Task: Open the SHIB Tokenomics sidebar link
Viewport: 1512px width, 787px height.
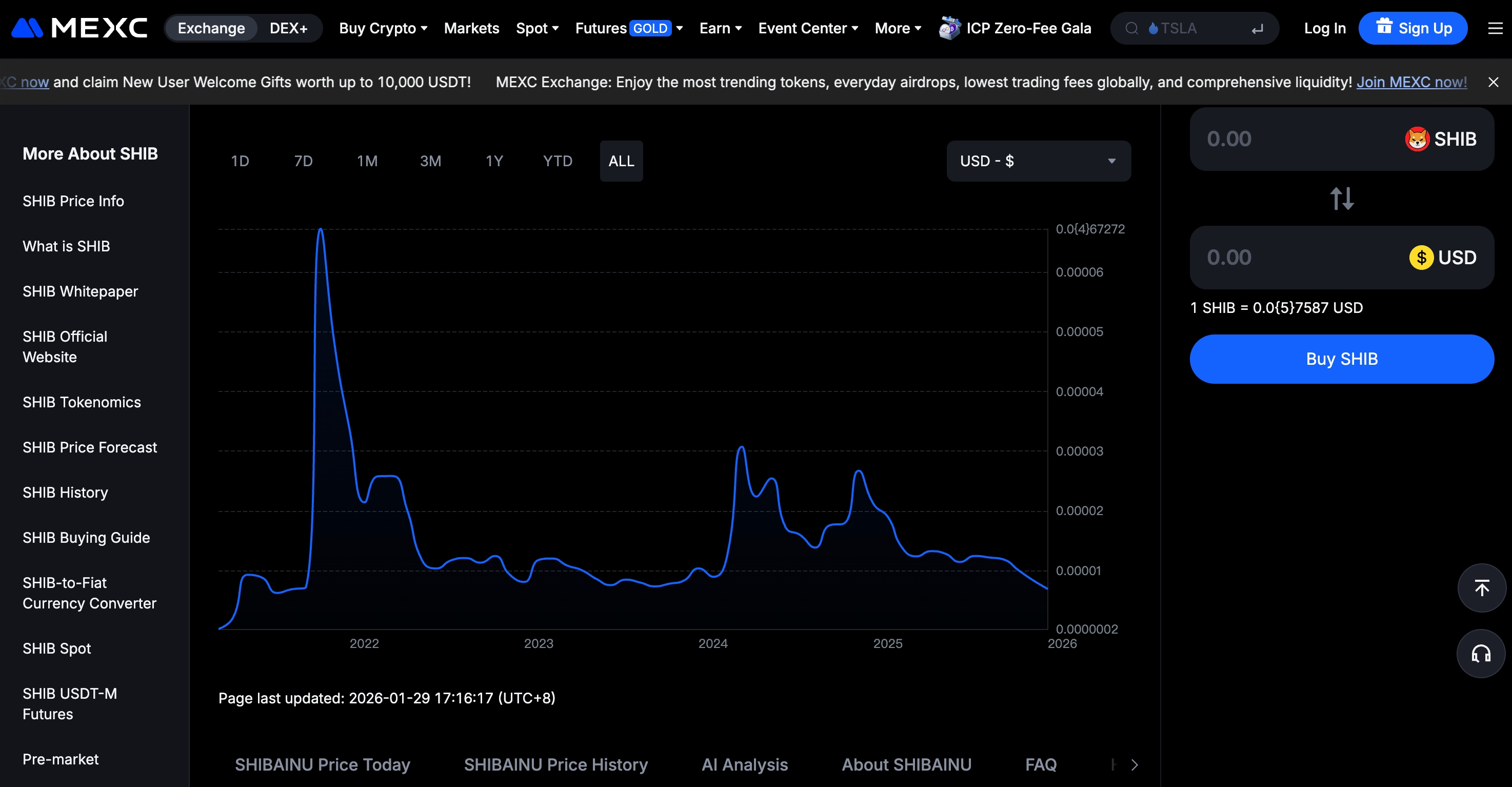Action: (x=82, y=402)
